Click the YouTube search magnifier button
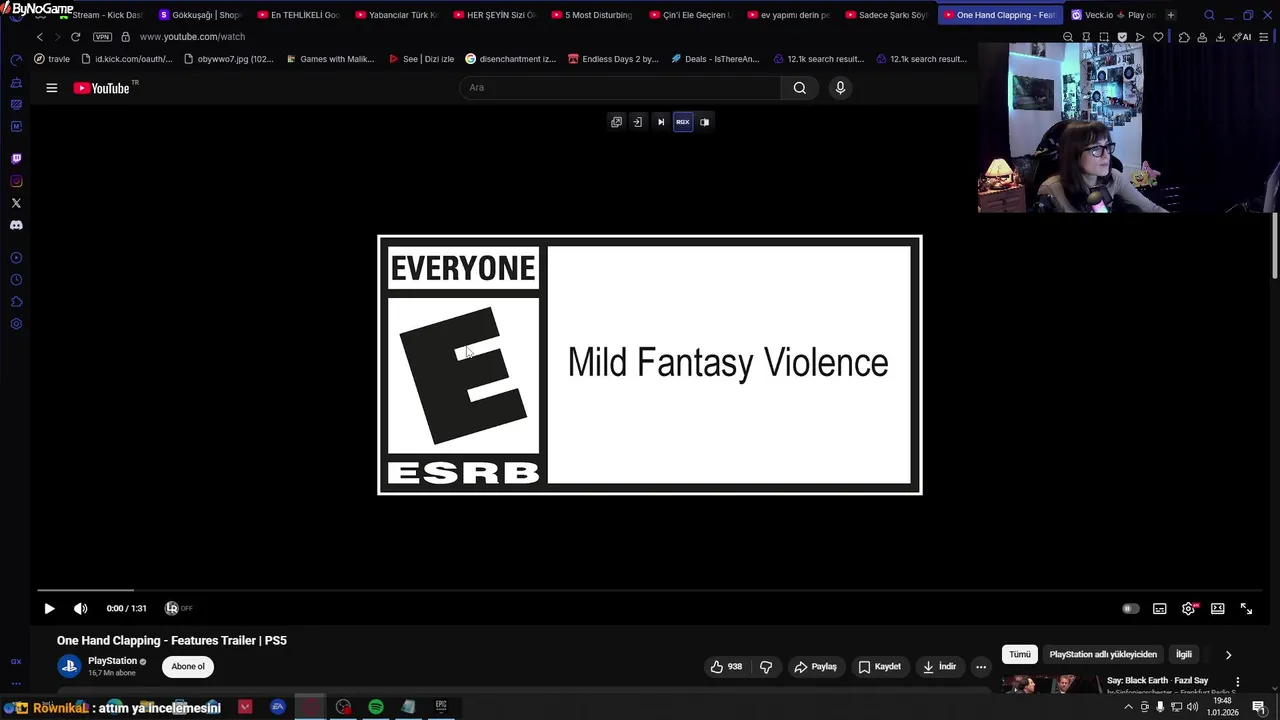Image resolution: width=1280 pixels, height=720 pixels. click(800, 87)
